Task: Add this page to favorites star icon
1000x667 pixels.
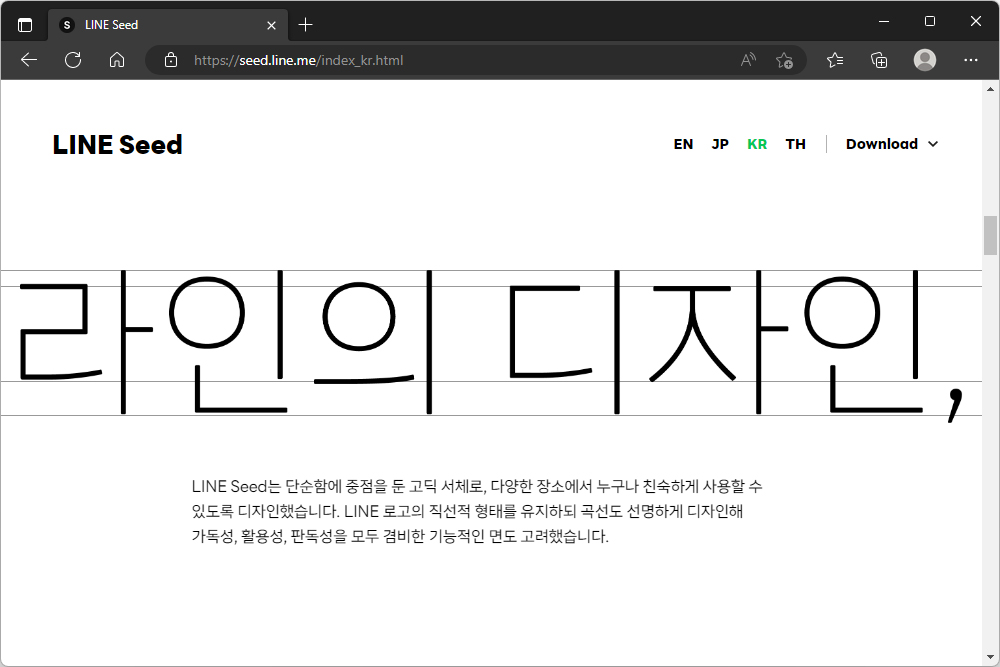Action: tap(784, 61)
